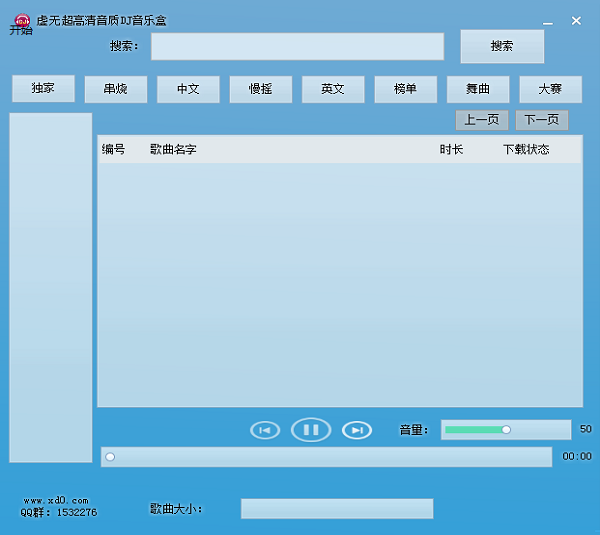Click the 00:00 playback time display
Image resolution: width=600 pixels, height=535 pixels.
tap(577, 456)
